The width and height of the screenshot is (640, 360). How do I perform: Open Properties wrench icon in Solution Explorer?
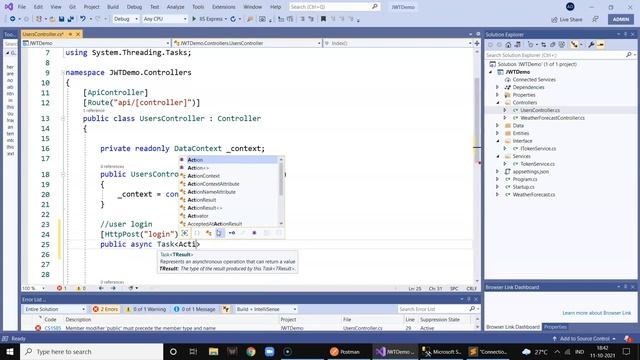point(591,45)
